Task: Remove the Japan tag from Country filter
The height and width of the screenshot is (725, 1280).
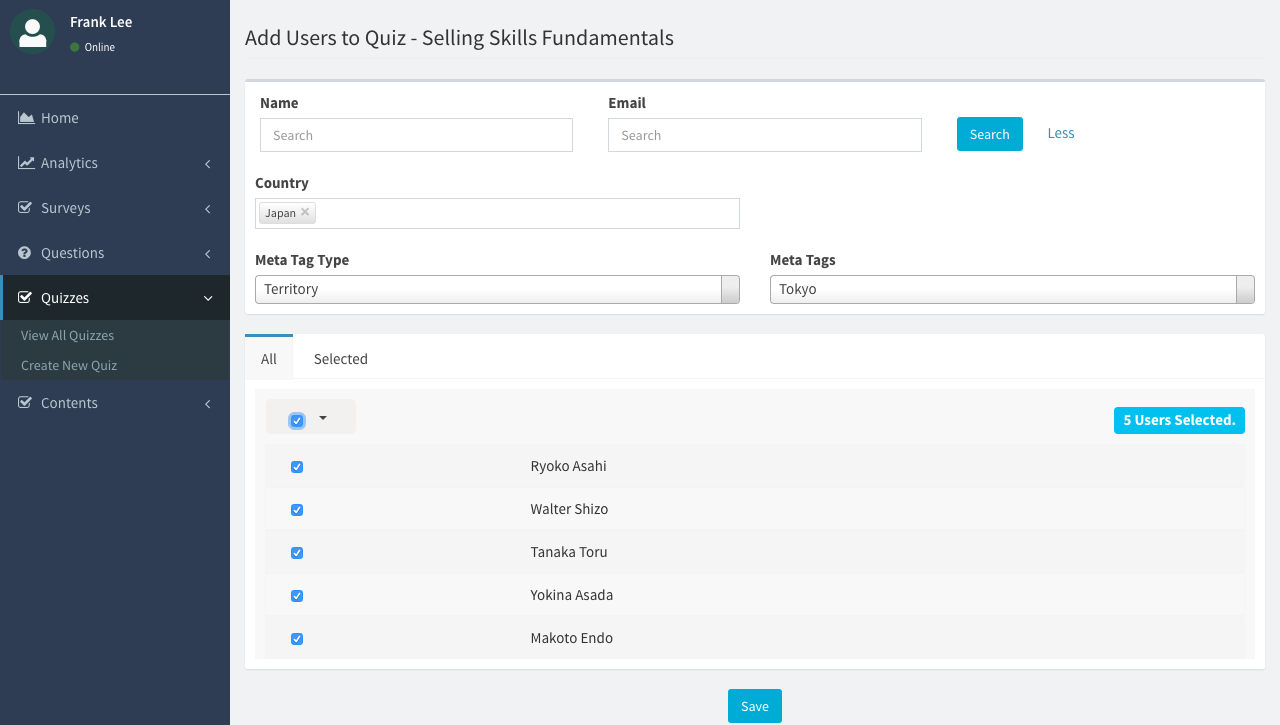Action: 305,212
